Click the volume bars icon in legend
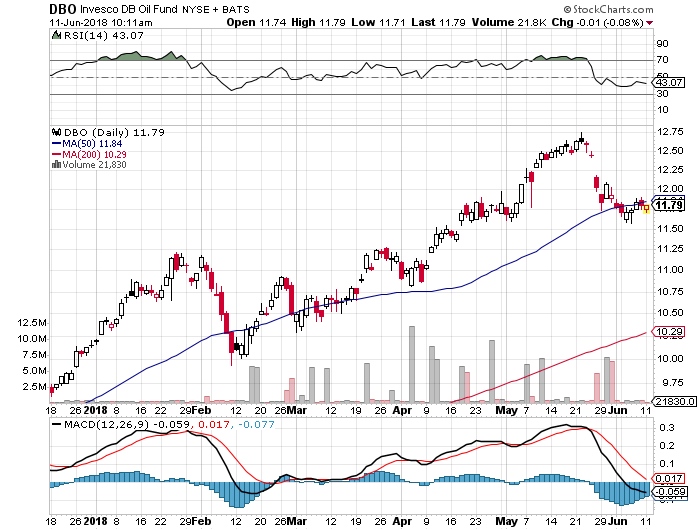This screenshot has height=530, width=700. coord(56,164)
